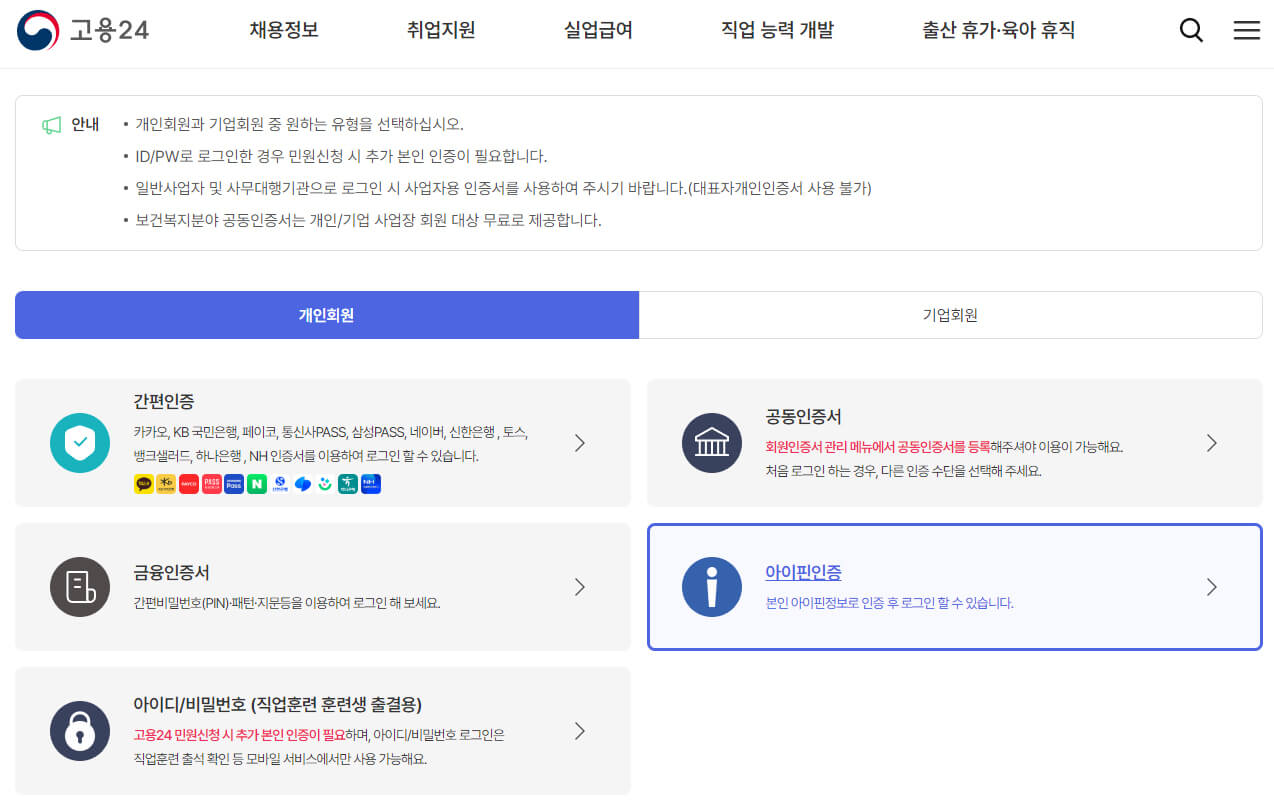Open the search magnifier icon
Viewport: 1274px width, 803px height.
pyautogui.click(x=1191, y=30)
